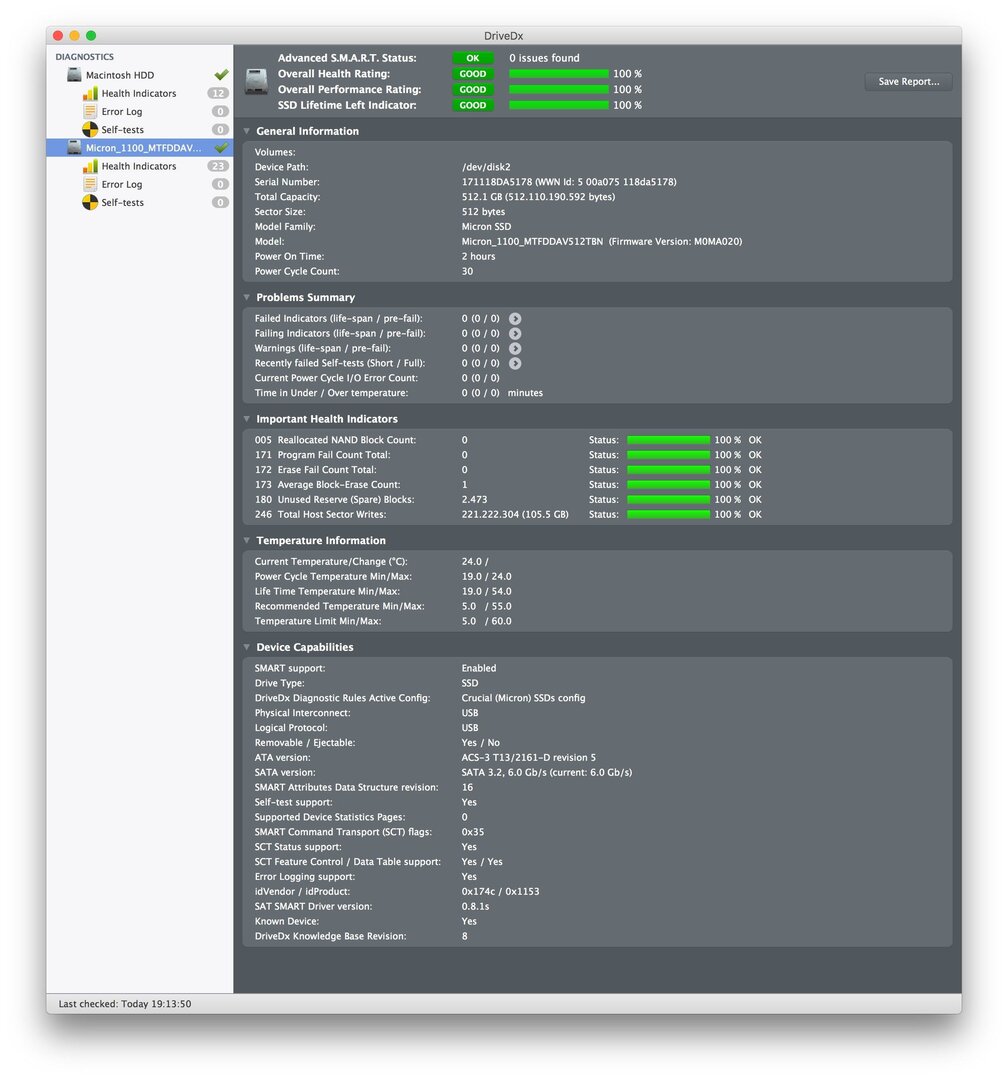Screen dimensions: 1008x1080
Task: Click the 'Last checked: Today 19:13:50' status
Action: click(x=125, y=1004)
